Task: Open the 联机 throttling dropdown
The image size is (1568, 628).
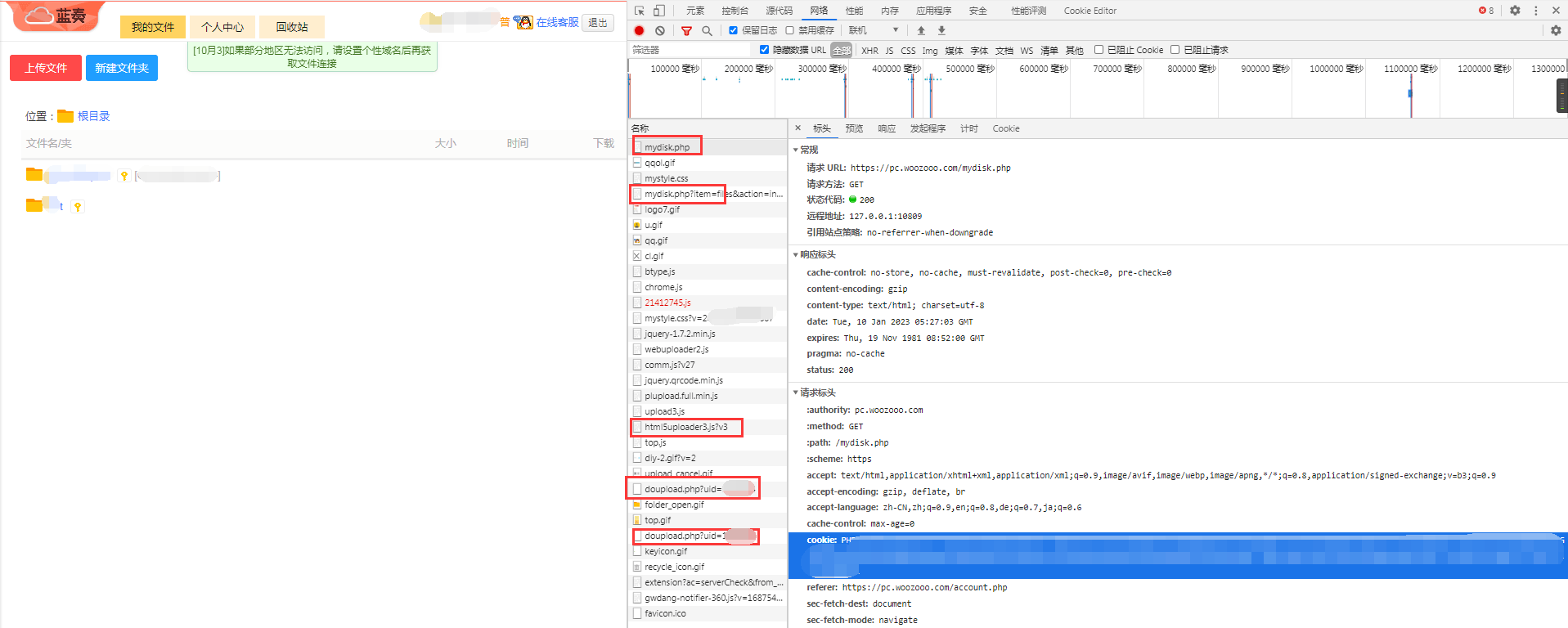Action: (874, 30)
